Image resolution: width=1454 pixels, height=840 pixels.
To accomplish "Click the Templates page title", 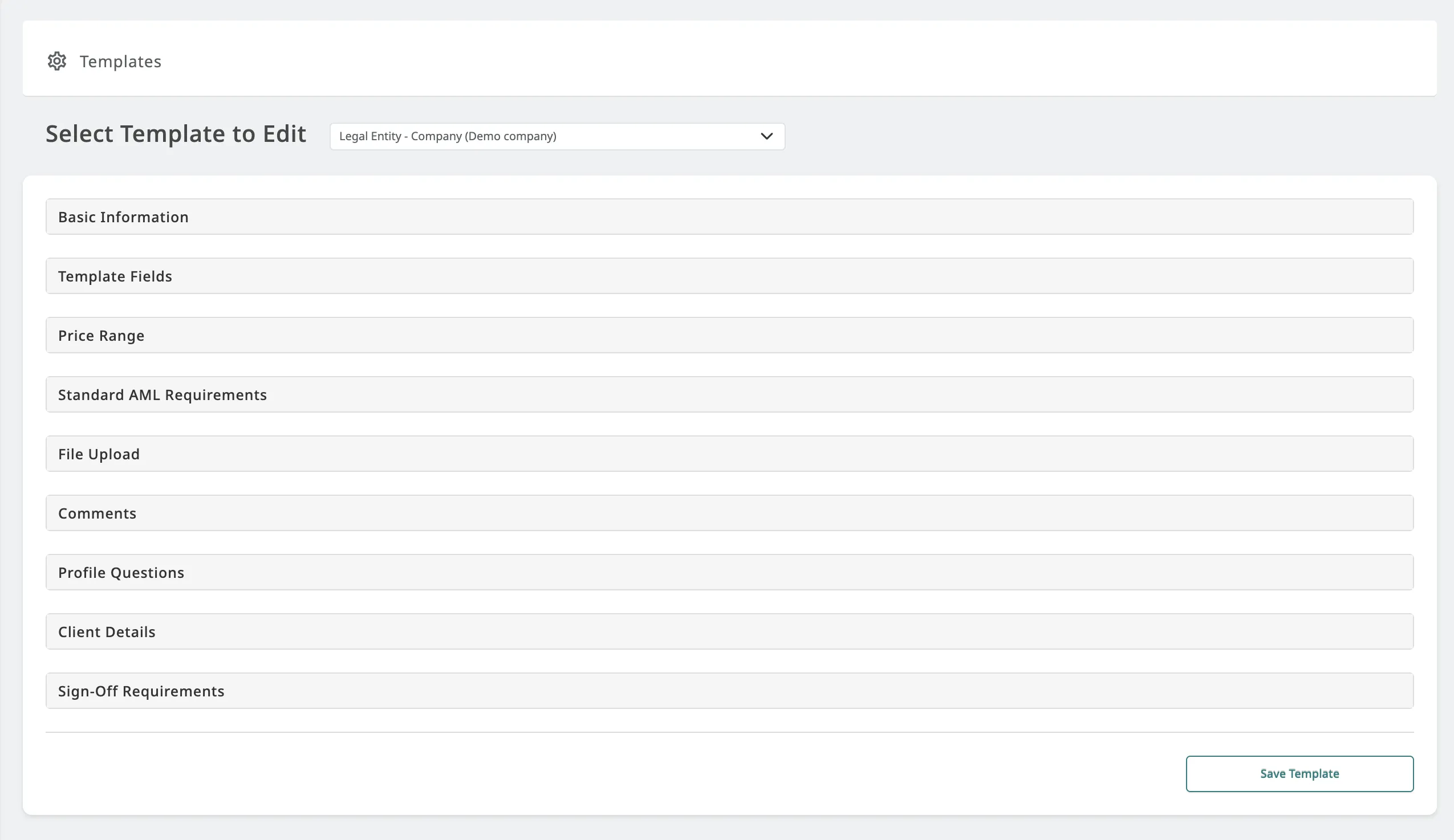I will [x=120, y=62].
